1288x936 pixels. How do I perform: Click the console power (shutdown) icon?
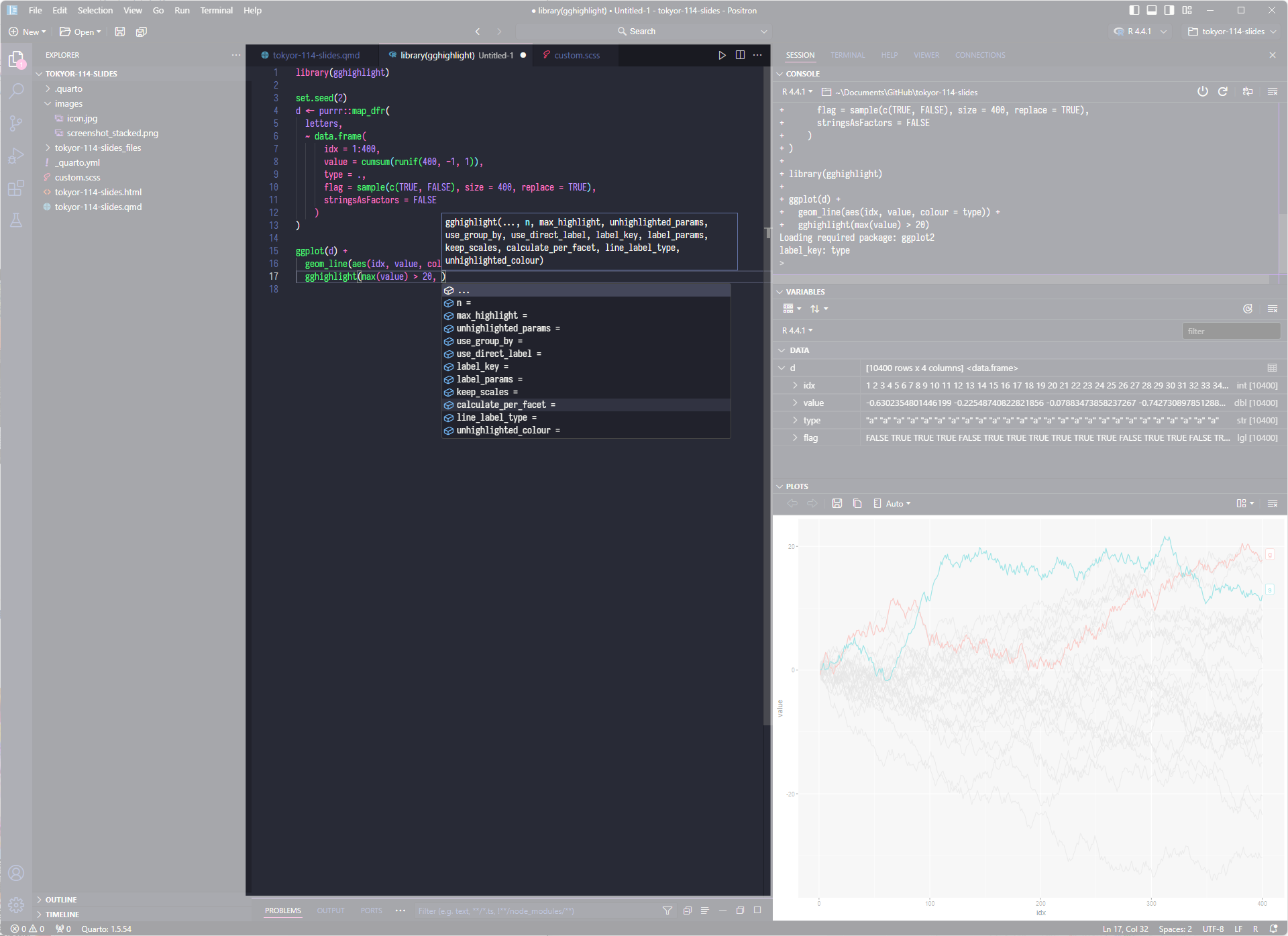[x=1202, y=92]
